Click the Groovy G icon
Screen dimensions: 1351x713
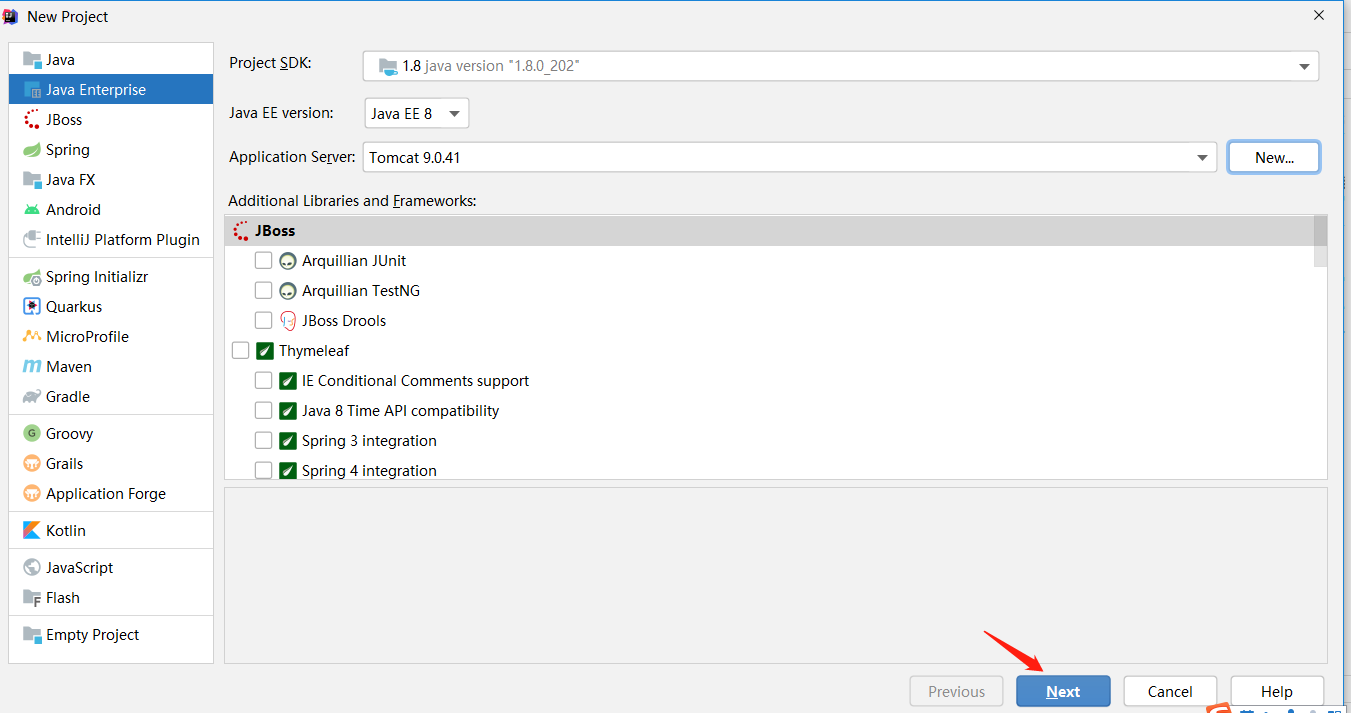click(x=32, y=434)
